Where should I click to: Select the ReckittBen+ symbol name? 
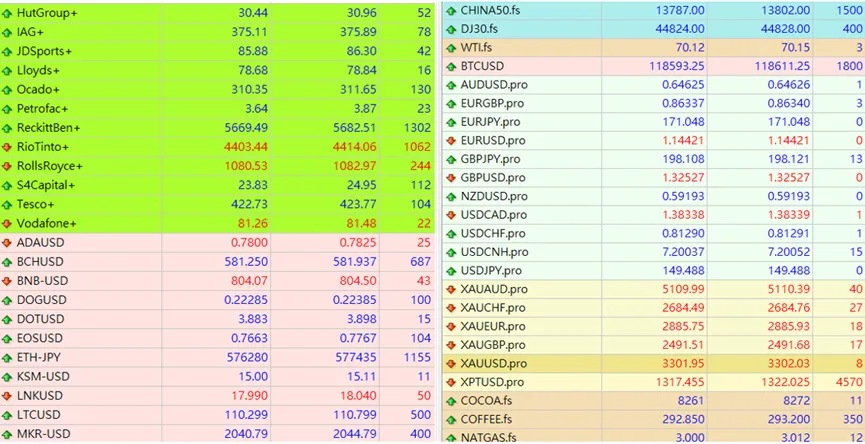49,128
